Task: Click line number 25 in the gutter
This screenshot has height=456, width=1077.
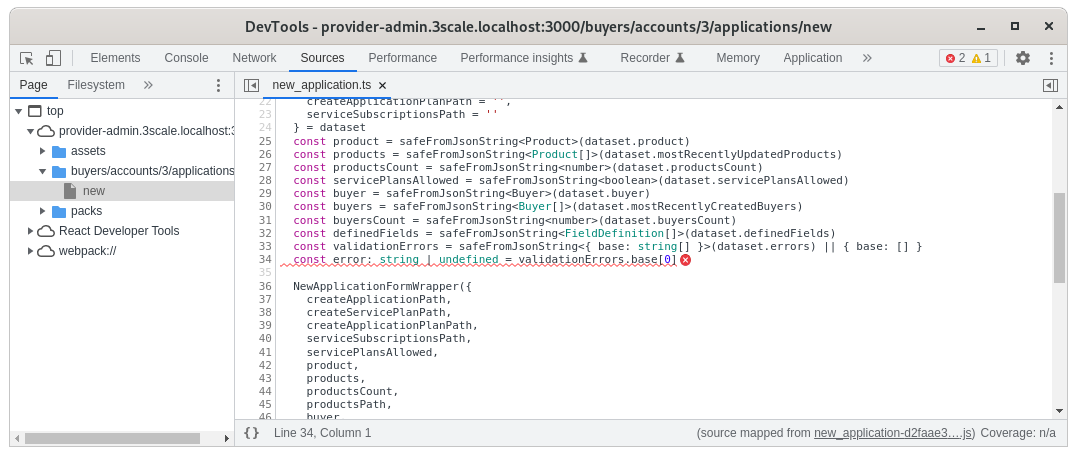Action: (265, 141)
